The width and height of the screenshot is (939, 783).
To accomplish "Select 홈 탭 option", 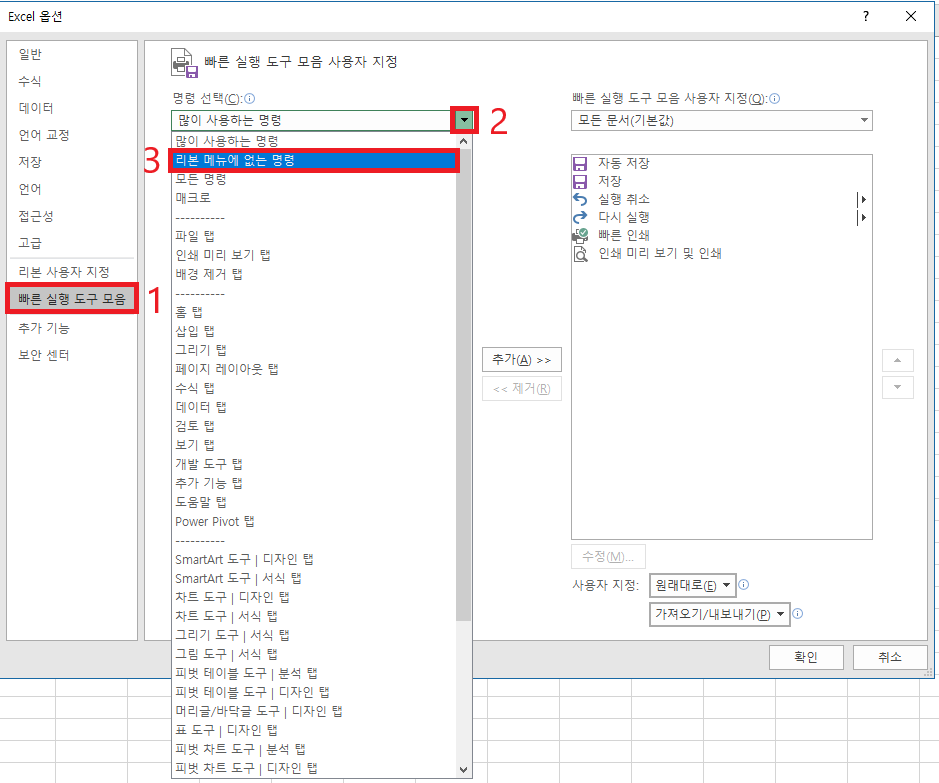I will [314, 312].
